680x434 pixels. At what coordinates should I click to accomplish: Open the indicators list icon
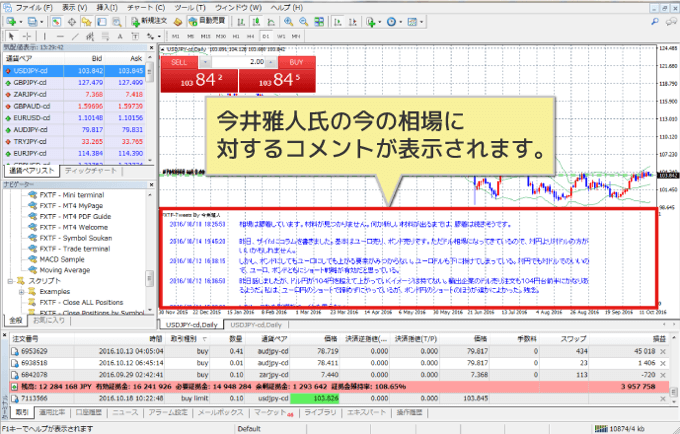point(370,22)
